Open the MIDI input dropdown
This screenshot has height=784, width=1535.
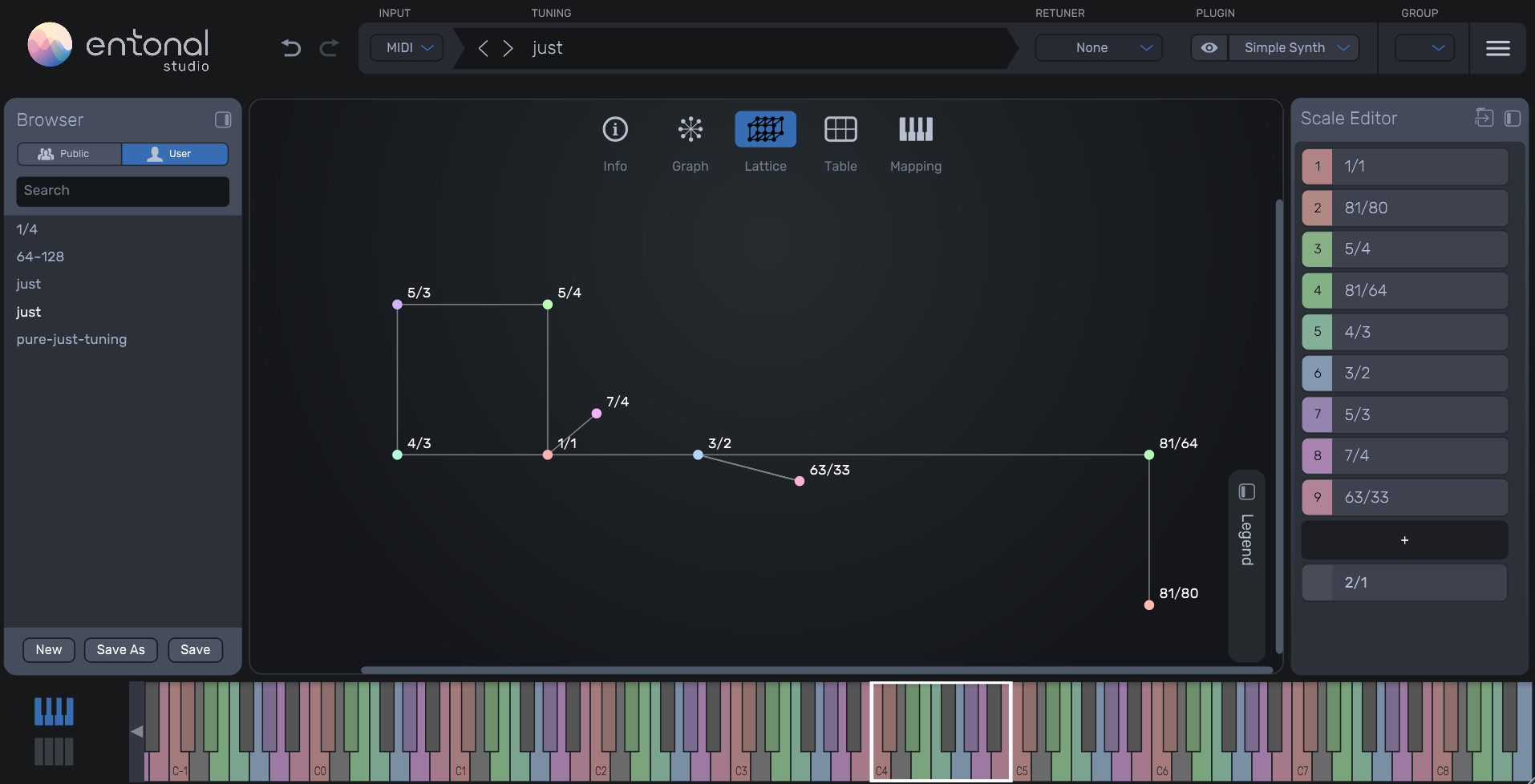coord(406,48)
